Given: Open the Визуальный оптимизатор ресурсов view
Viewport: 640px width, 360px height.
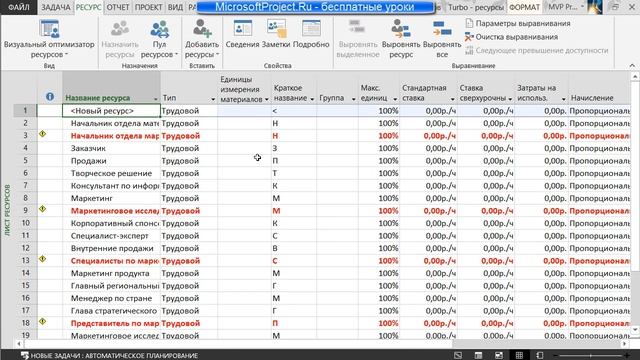Looking at the screenshot, I should pyautogui.click(x=49, y=39).
